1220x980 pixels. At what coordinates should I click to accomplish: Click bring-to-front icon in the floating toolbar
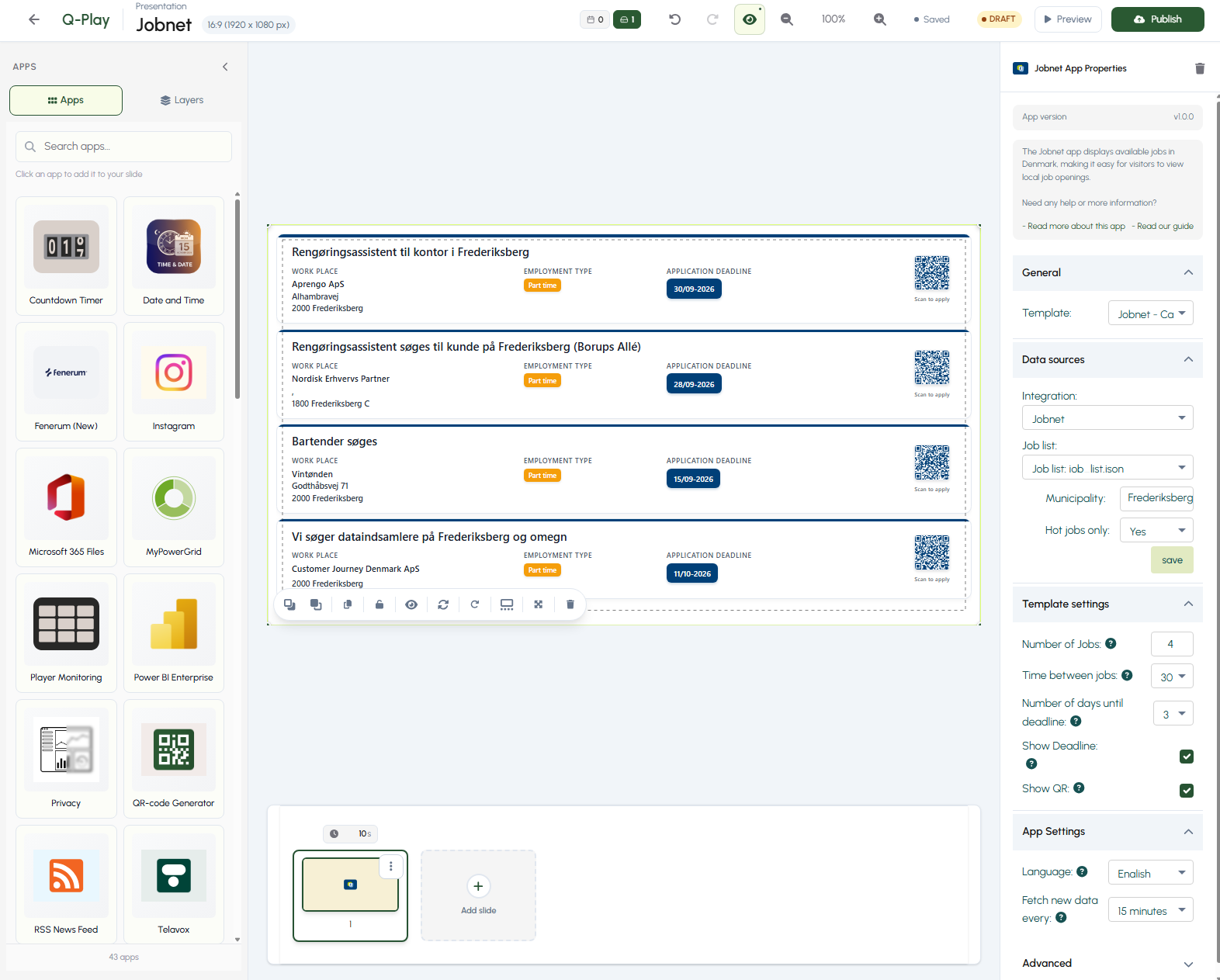tap(316, 604)
